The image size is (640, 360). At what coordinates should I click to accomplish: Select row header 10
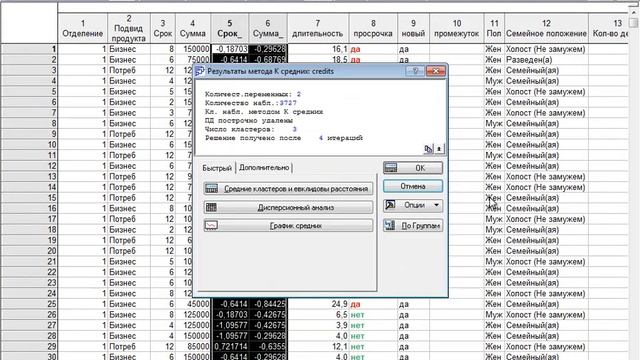29,144
